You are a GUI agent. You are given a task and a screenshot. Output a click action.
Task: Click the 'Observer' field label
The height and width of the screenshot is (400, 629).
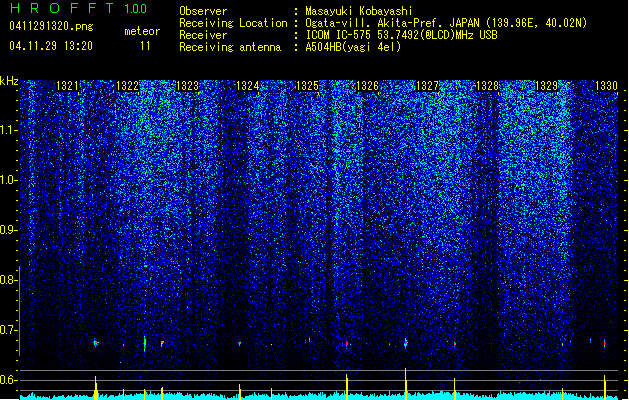point(203,11)
